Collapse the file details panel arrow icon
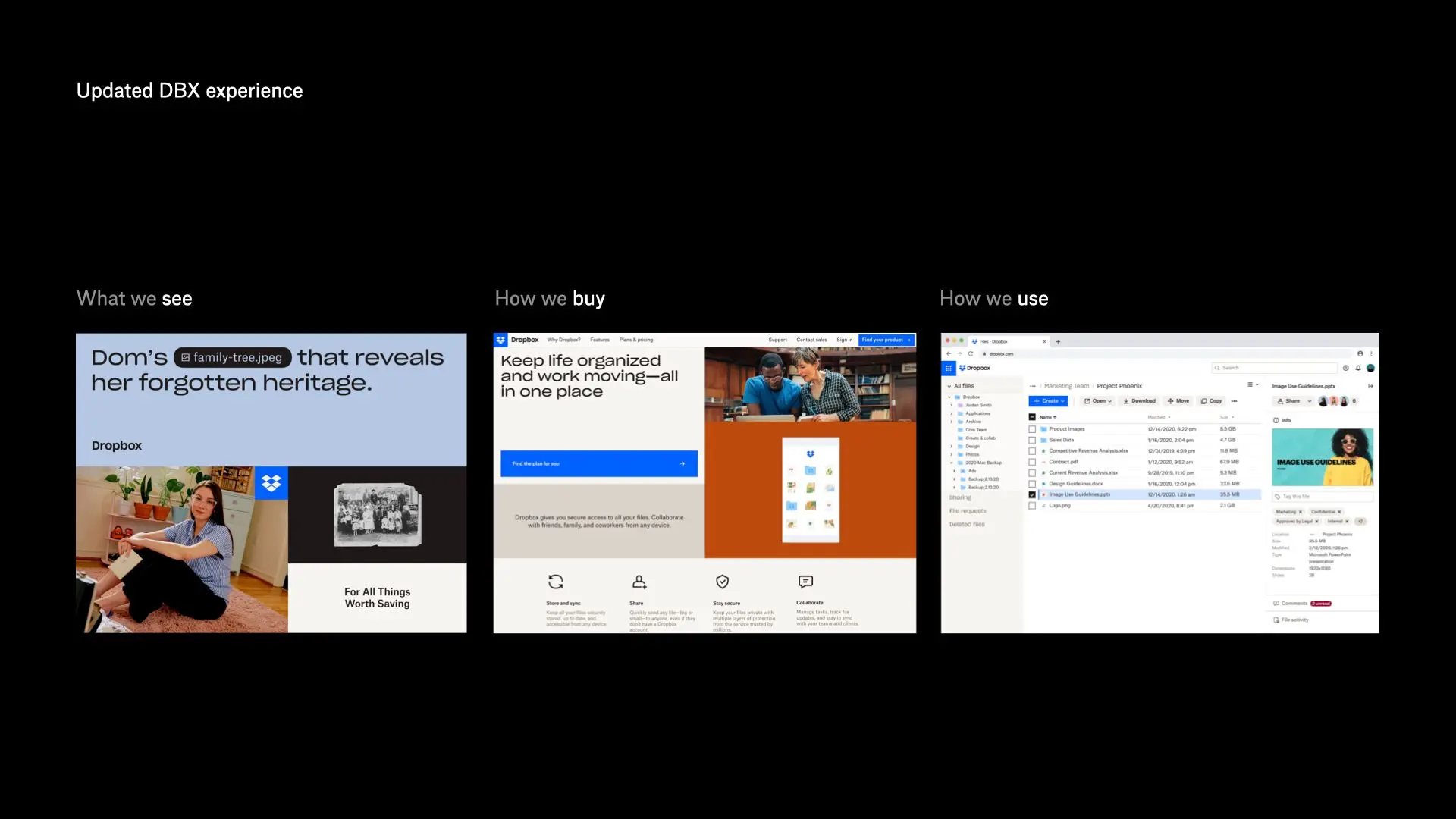 [1370, 386]
